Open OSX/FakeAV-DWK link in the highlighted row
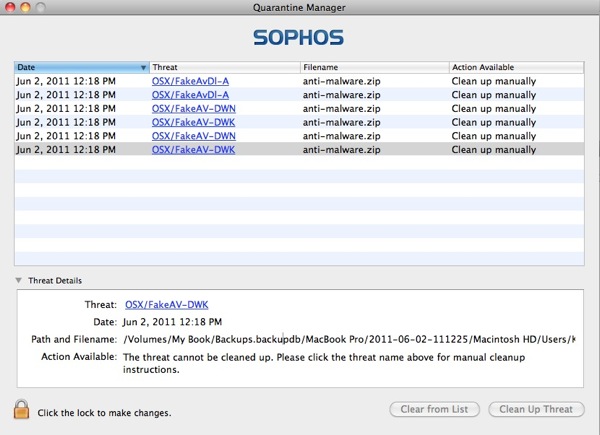Screen dimensions: 600x435 pos(193,150)
